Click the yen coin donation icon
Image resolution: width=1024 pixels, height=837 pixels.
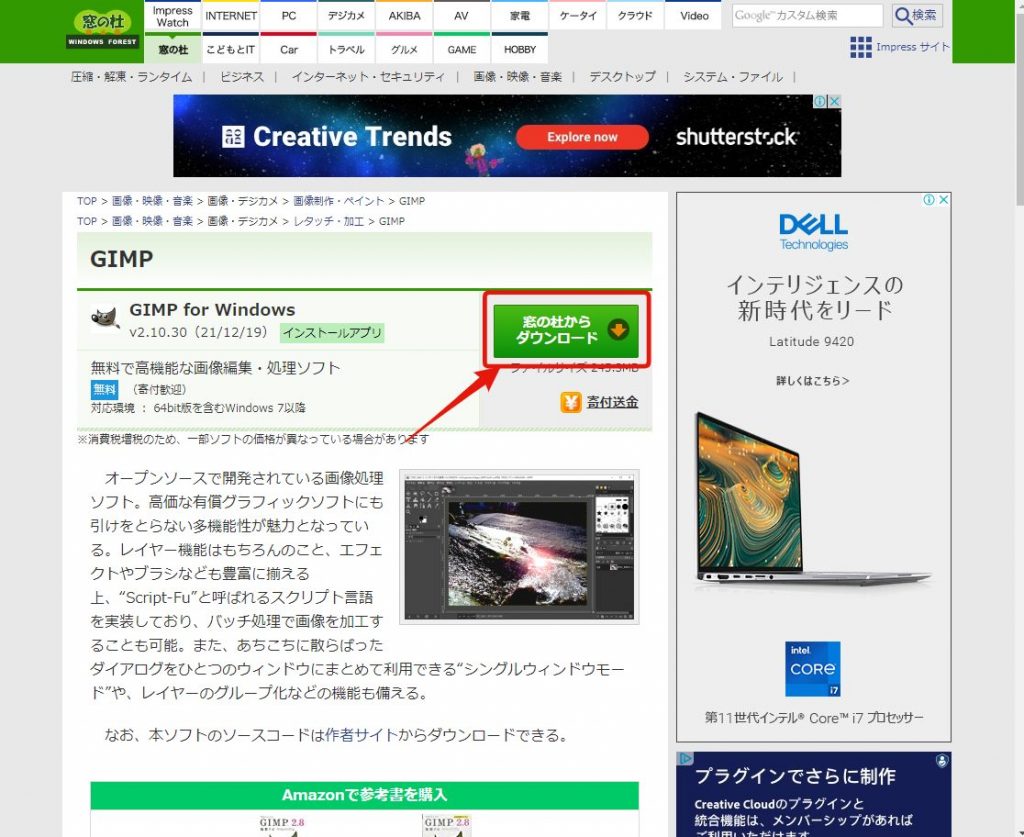[x=572, y=402]
